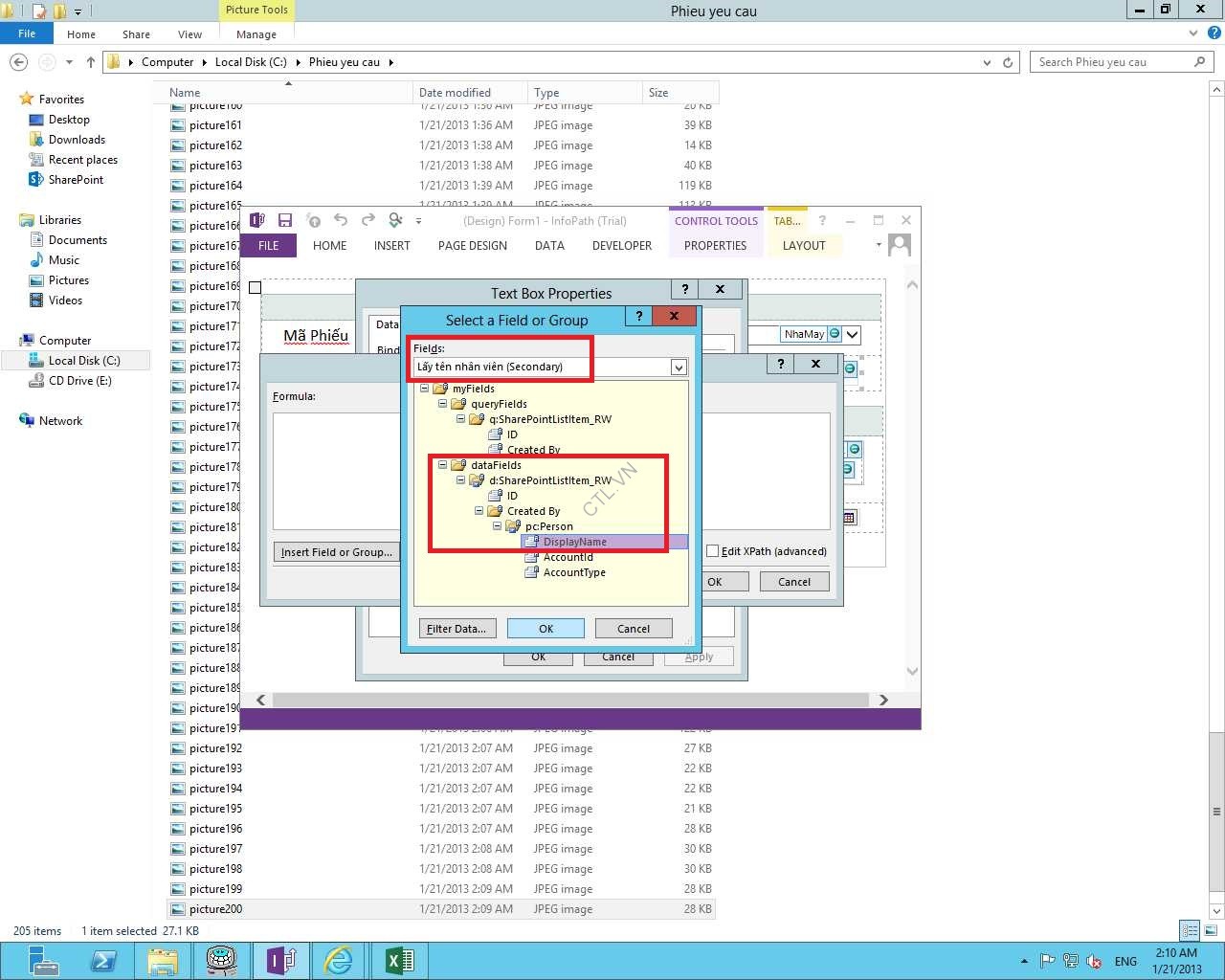Click the AccountType field icon in tree
This screenshot has height=980, width=1225.
point(532,572)
